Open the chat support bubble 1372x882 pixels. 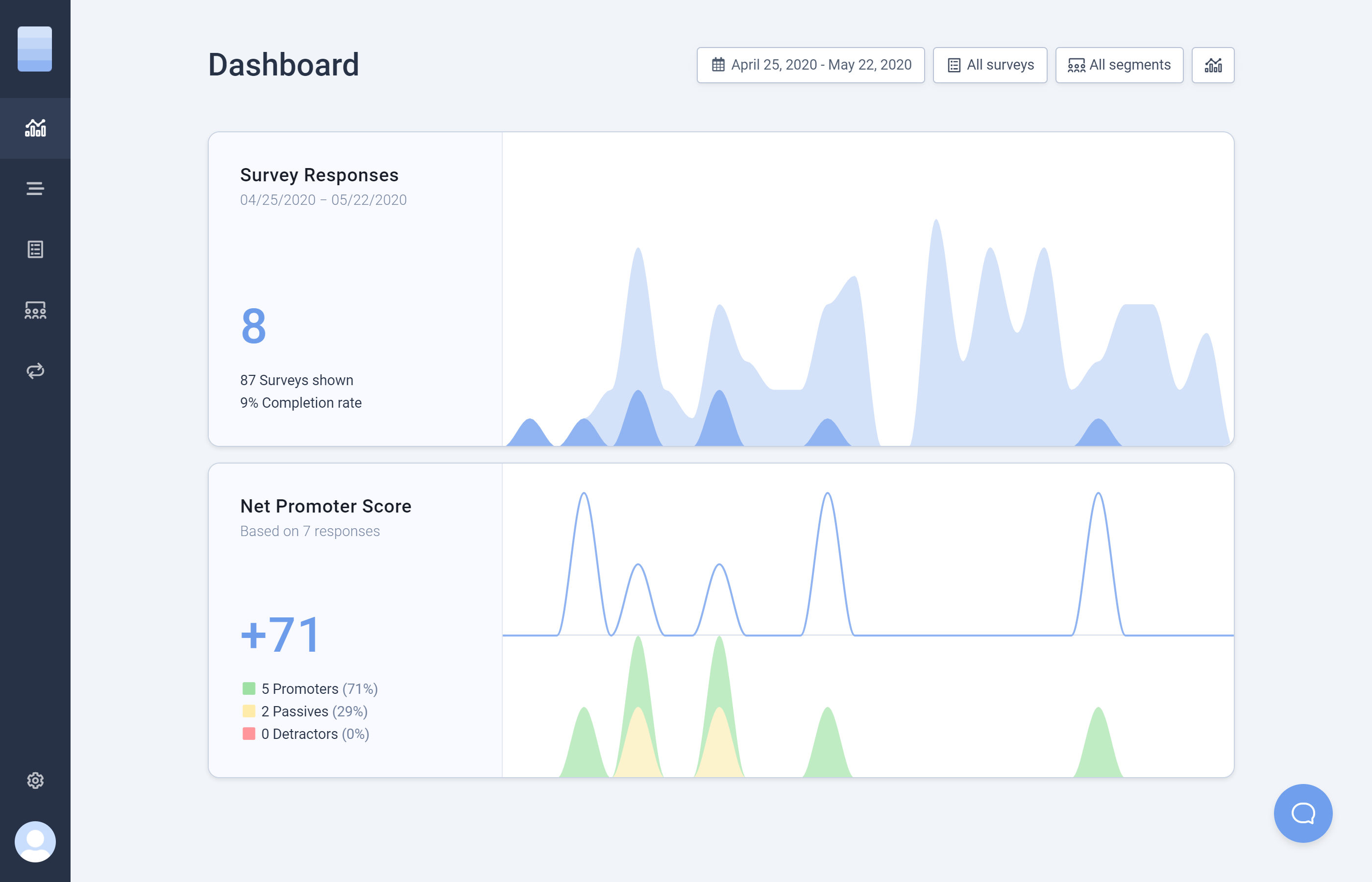[x=1303, y=813]
